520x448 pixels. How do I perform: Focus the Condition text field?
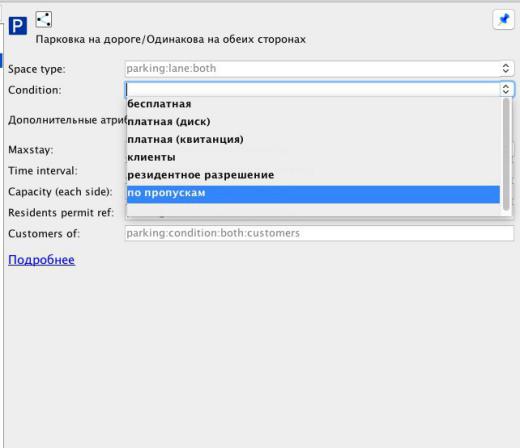click(313, 89)
